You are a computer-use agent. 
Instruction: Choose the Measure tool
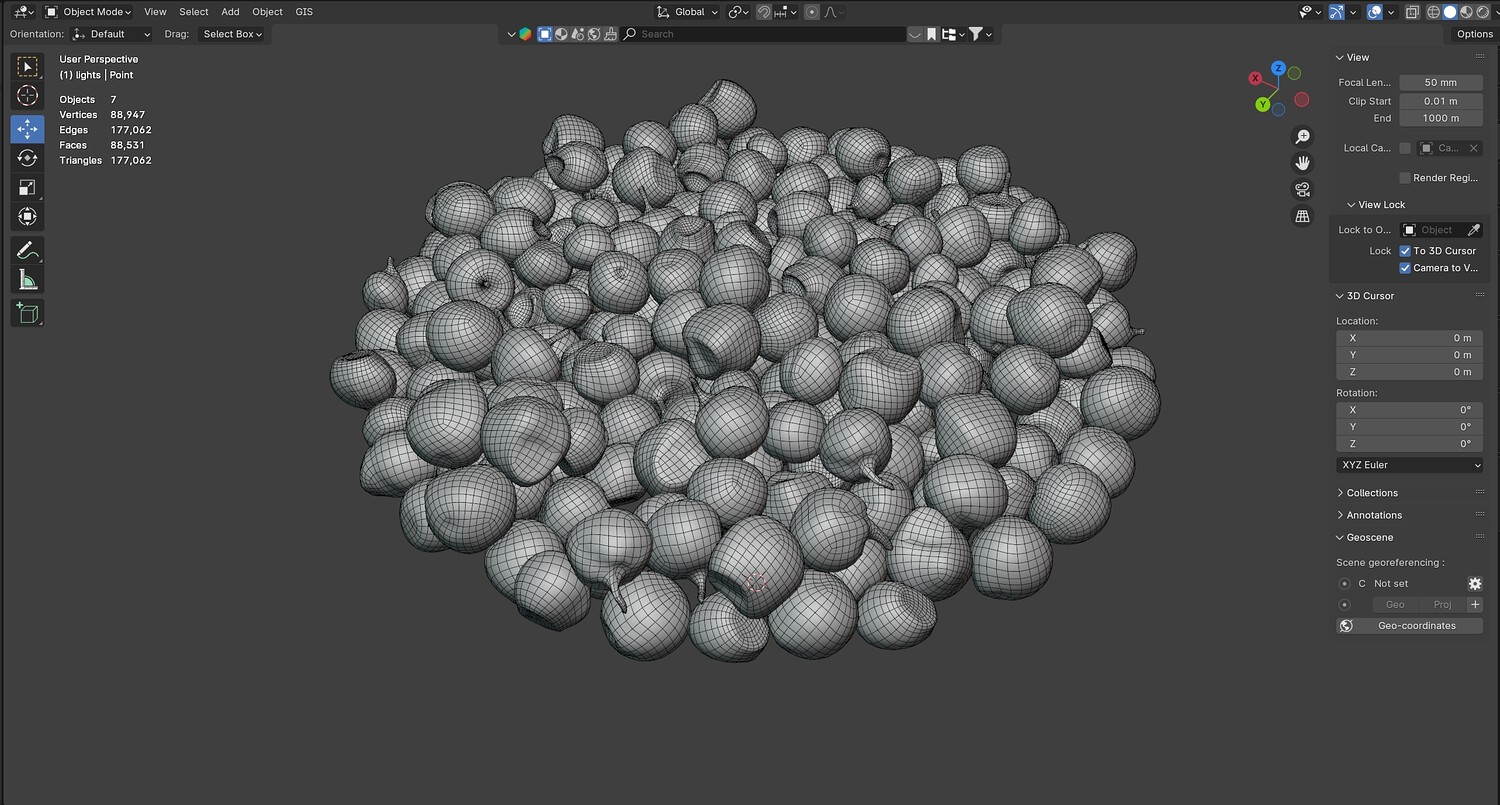[x=27, y=280]
